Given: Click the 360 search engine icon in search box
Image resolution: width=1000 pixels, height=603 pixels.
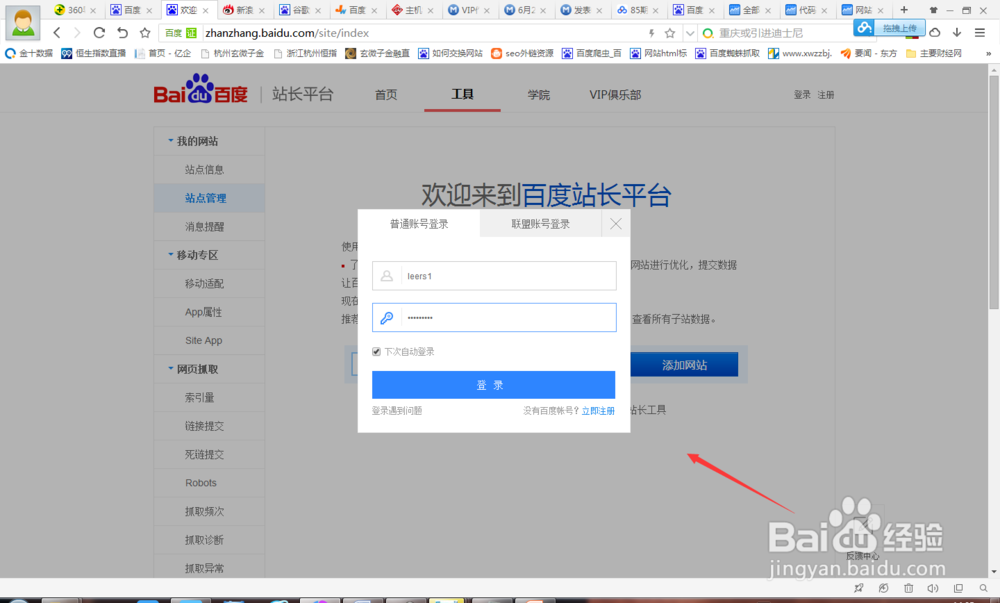Looking at the screenshot, I should [x=708, y=33].
